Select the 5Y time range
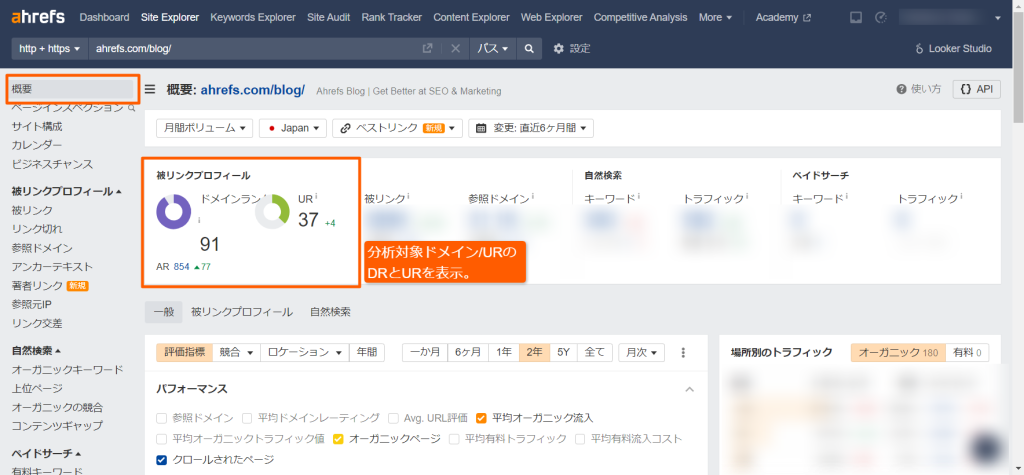Screen dimensions: 1024x475 click(x=564, y=352)
